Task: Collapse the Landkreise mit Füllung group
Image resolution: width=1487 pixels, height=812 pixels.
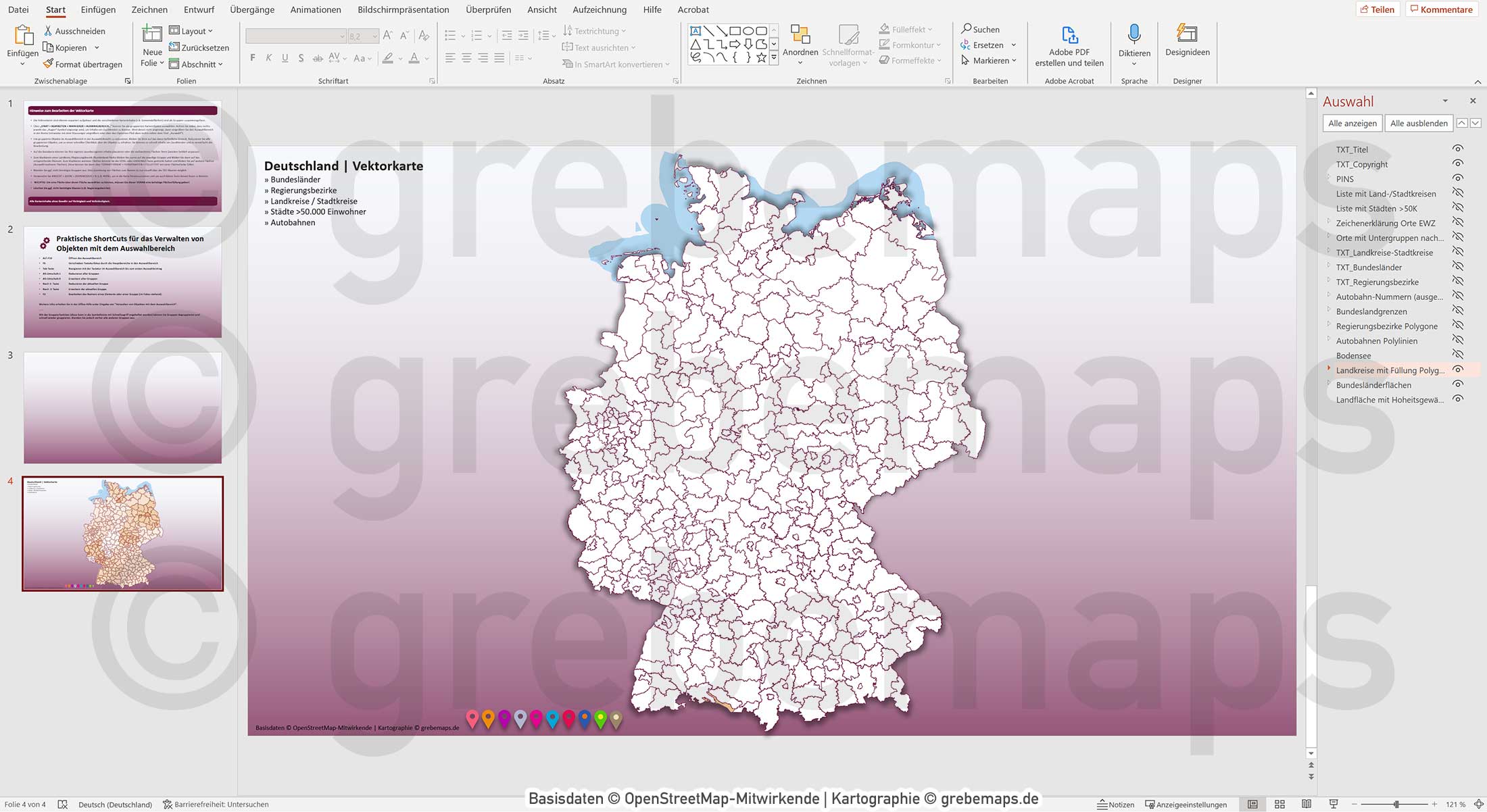Action: coord(1329,370)
